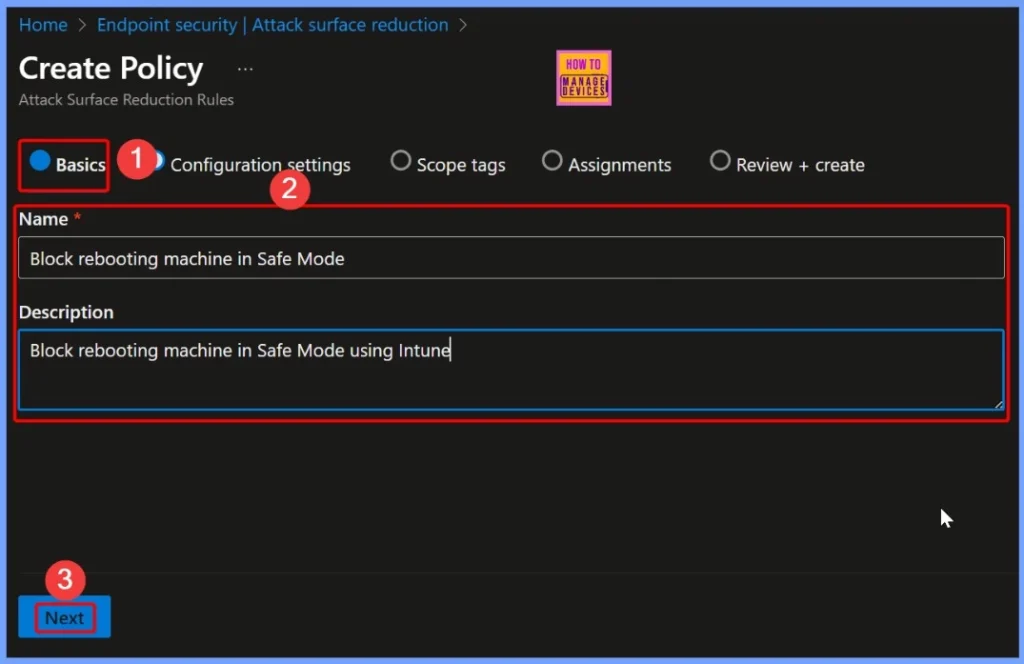The width and height of the screenshot is (1024, 664).
Task: Open the Home breadcrumb link
Action: [43, 25]
